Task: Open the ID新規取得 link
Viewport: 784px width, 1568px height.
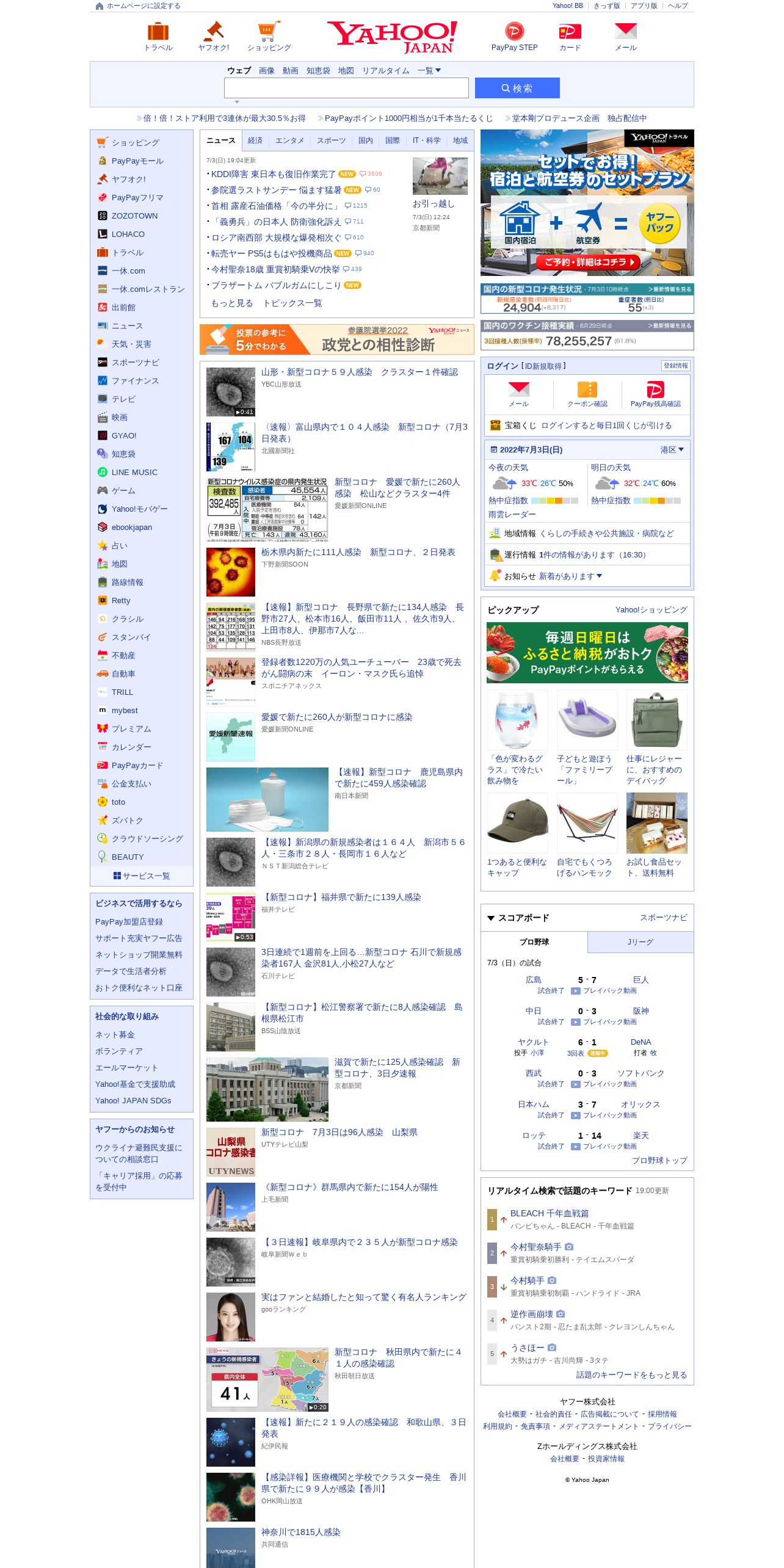Action: 543,366
